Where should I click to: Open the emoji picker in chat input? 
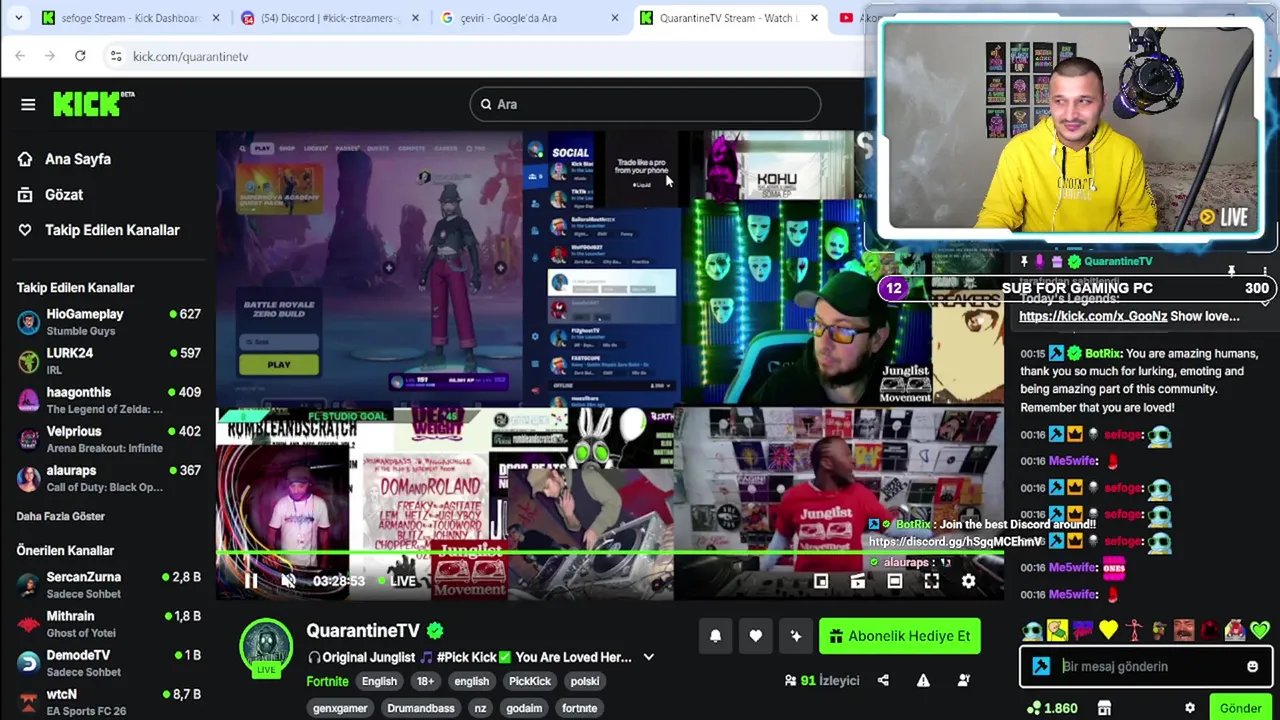tap(1252, 666)
